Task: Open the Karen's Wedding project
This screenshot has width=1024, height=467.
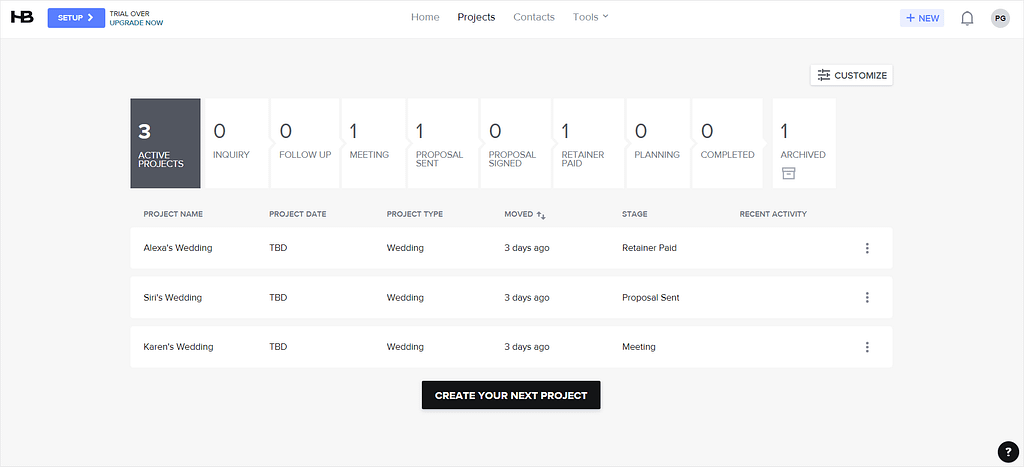Action: (178, 347)
